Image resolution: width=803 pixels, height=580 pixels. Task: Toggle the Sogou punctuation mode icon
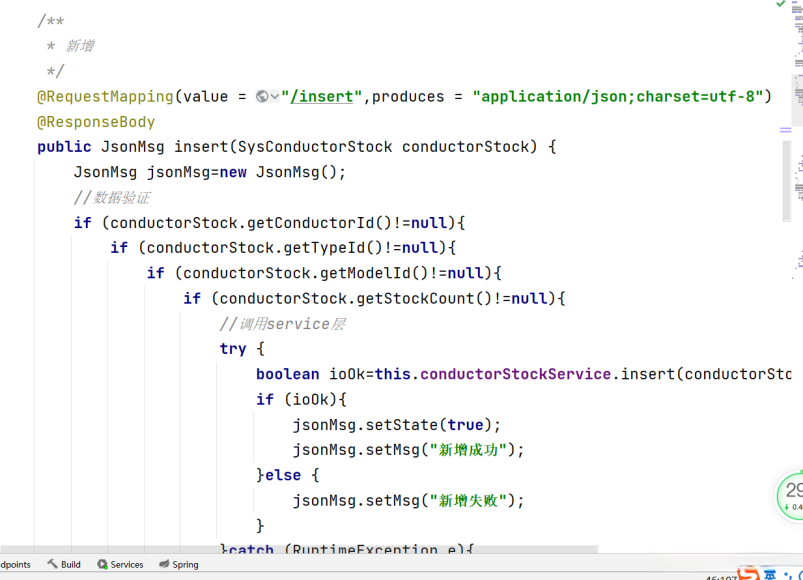[788, 576]
